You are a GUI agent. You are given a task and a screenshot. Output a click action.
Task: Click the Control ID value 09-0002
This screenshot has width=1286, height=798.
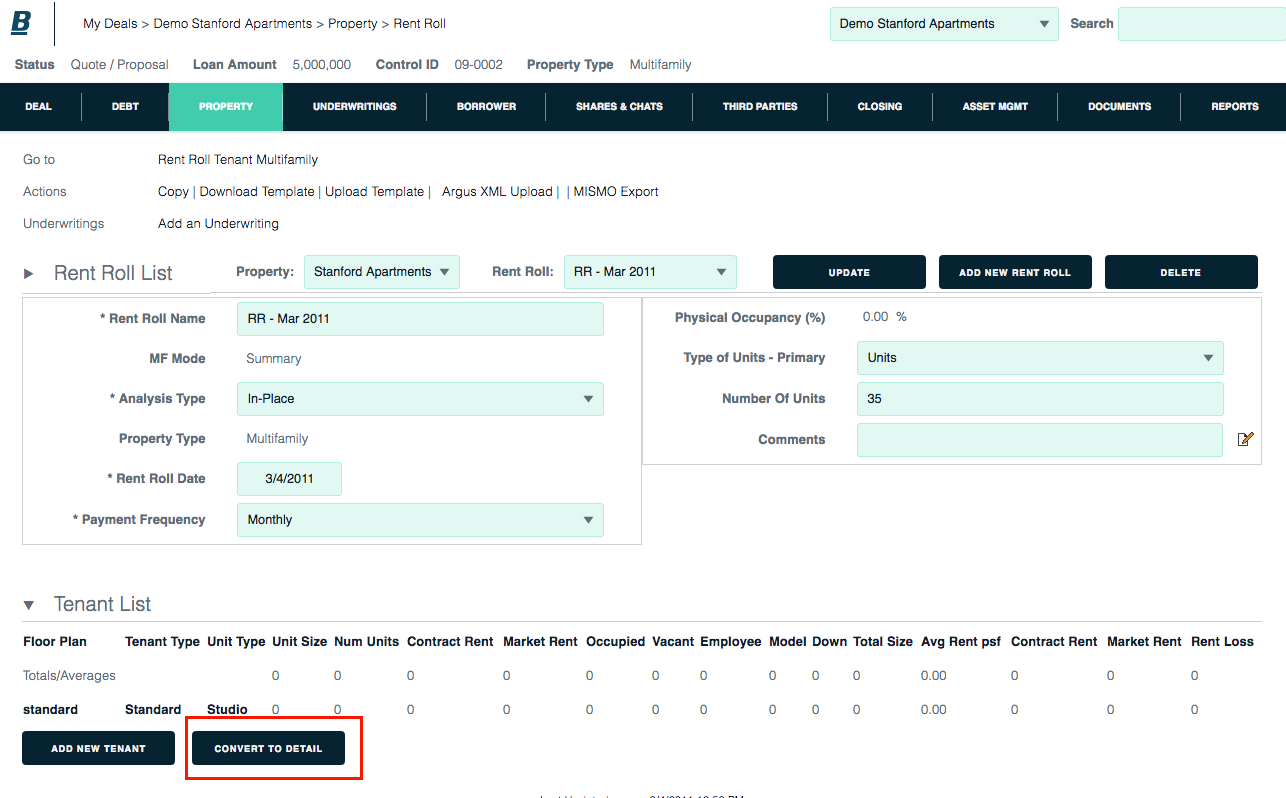coord(478,64)
